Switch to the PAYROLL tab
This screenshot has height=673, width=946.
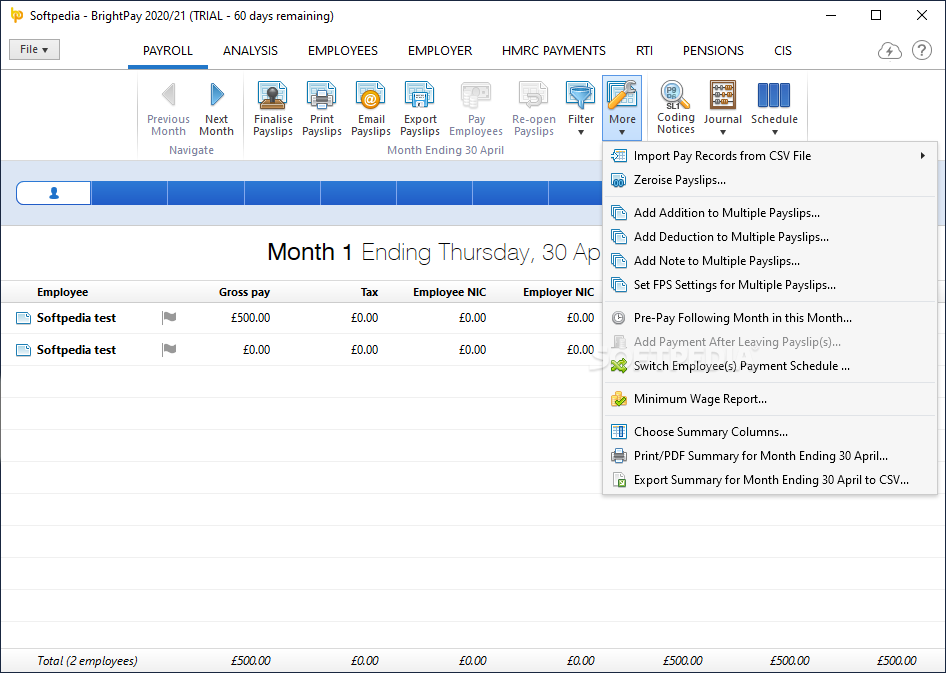pyautogui.click(x=168, y=51)
